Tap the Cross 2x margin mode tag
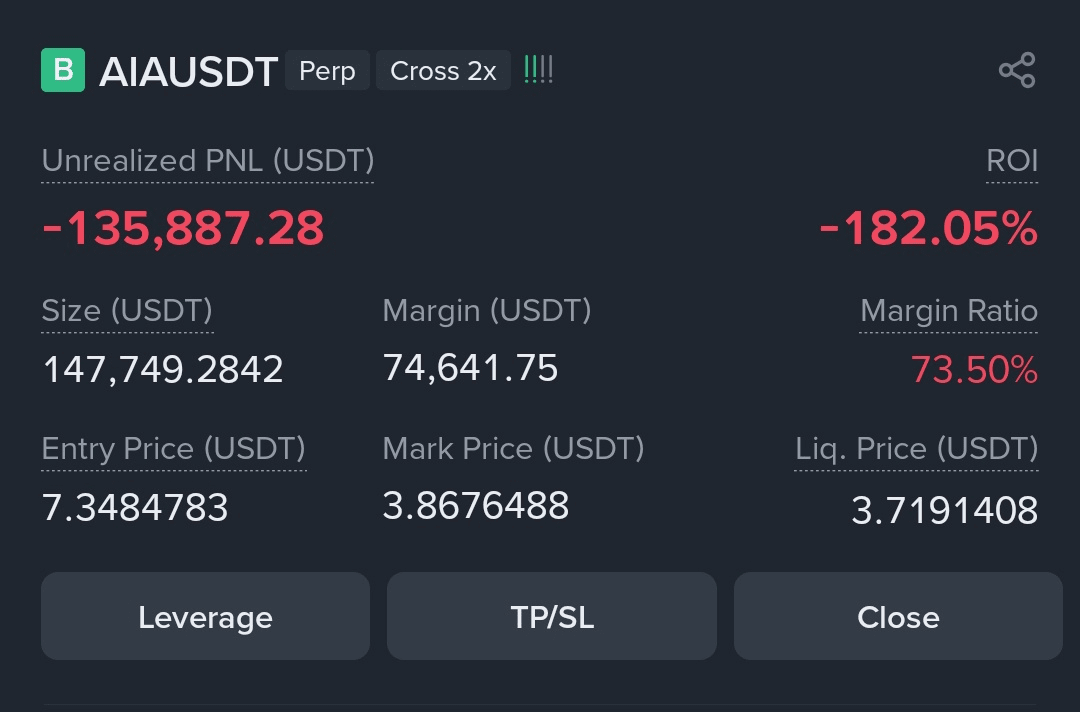This screenshot has width=1080, height=712. point(443,72)
